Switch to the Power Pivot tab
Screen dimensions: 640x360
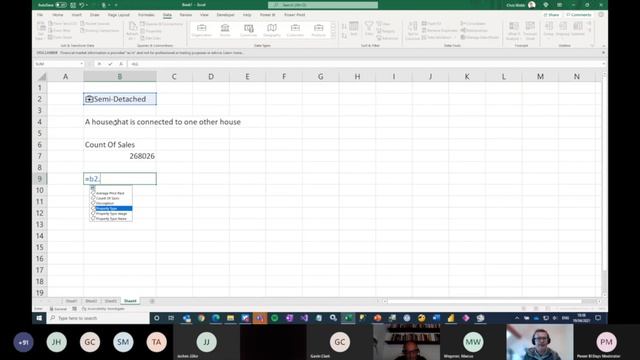295,15
